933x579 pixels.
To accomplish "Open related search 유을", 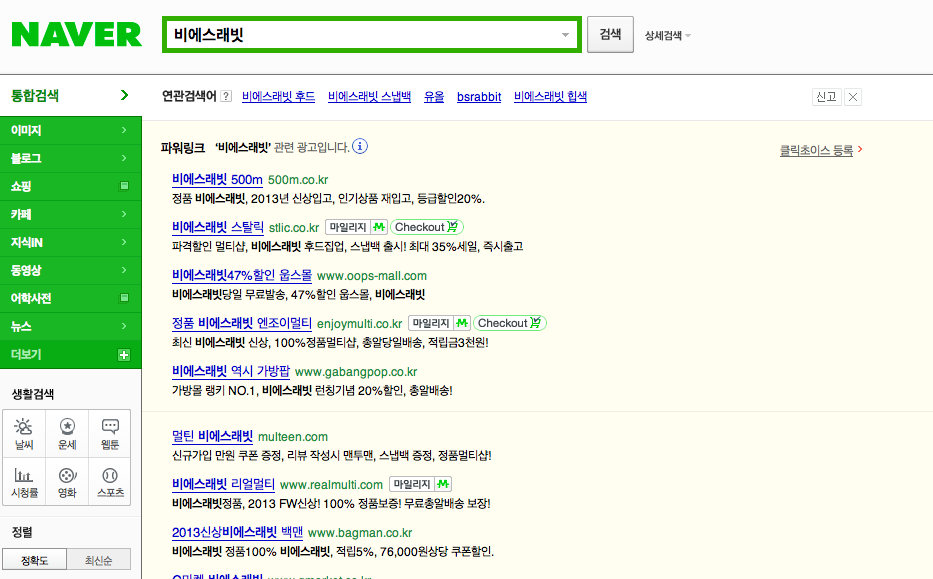I will tap(434, 96).
